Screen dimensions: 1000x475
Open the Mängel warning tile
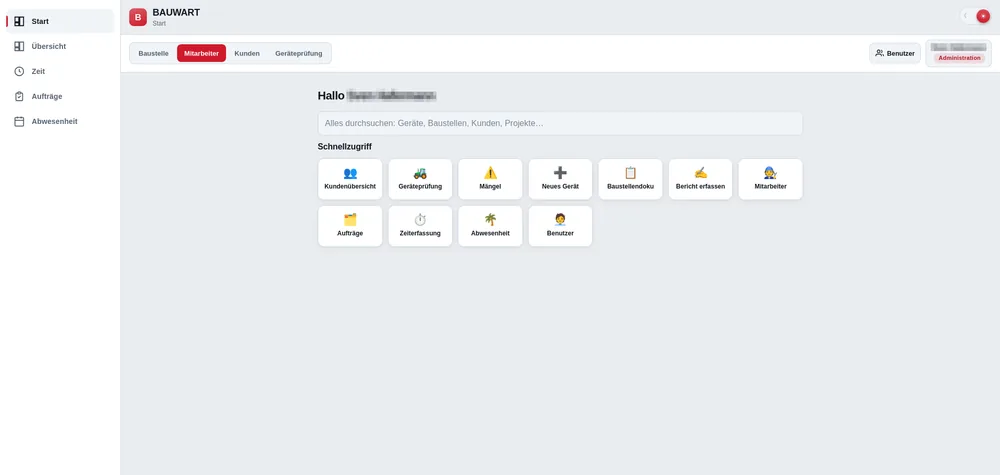pyautogui.click(x=490, y=179)
